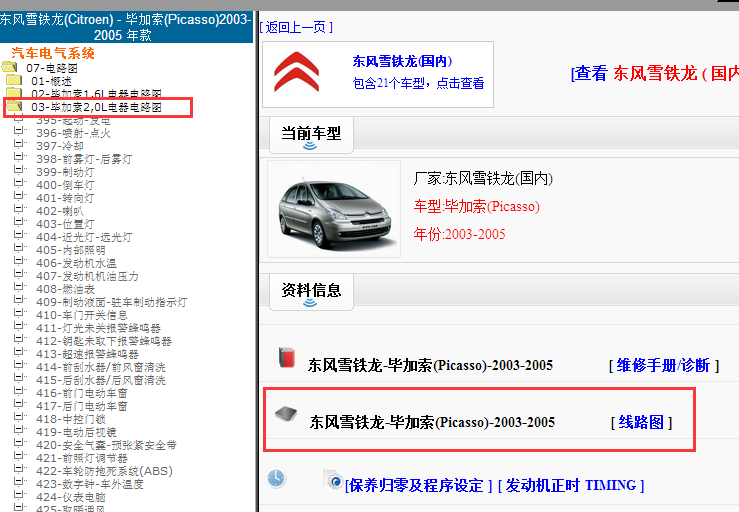Expand 03-毕加索2,0L电器电路图 tree node
739x512 pixels.
96,107
